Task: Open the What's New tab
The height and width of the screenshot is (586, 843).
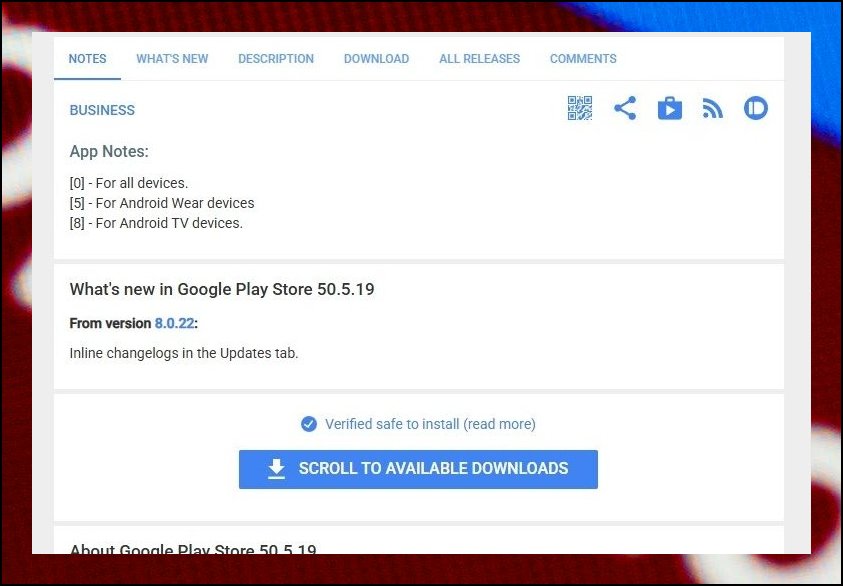Action: 172,59
